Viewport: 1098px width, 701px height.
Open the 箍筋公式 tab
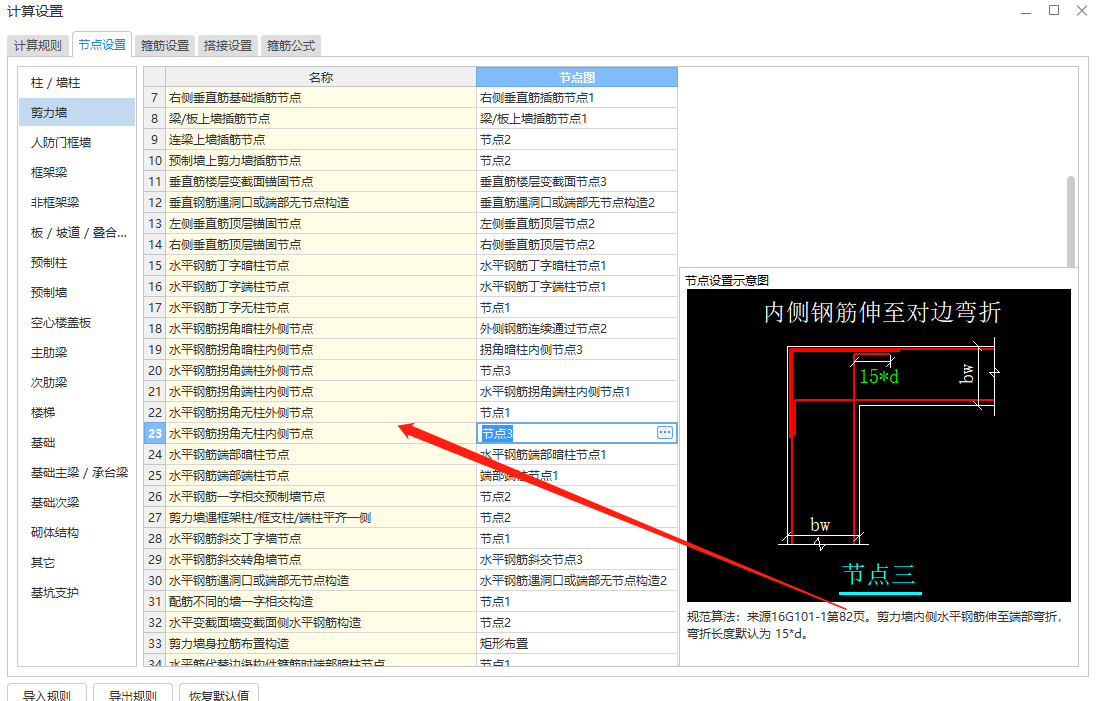[x=291, y=46]
